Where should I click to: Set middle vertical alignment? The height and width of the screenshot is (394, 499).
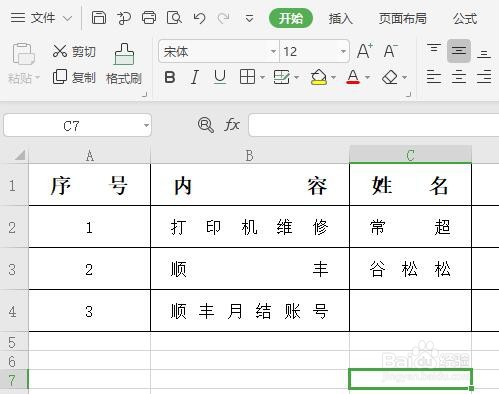(x=459, y=51)
